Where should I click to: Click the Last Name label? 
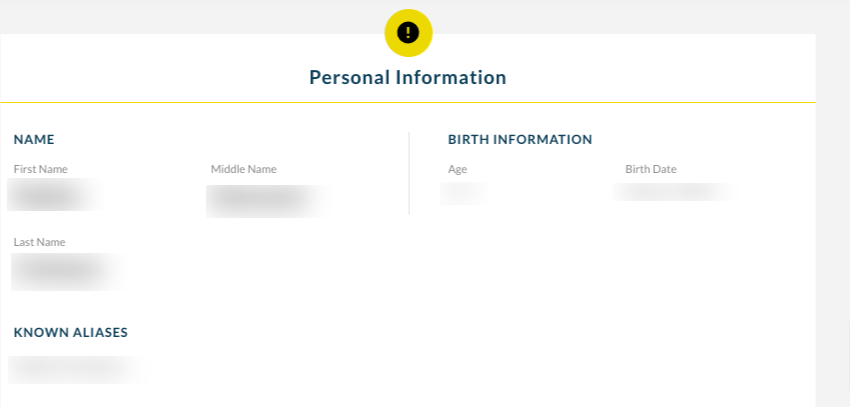pos(40,242)
